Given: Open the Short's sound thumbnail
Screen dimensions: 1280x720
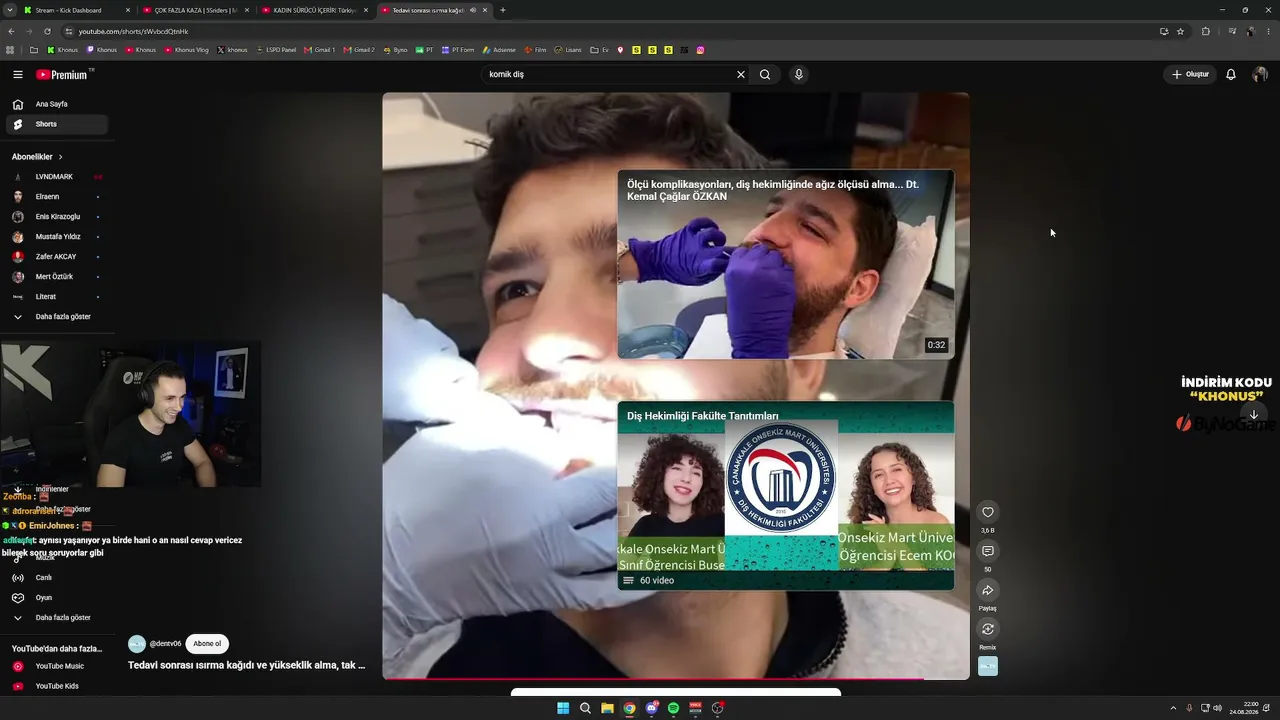Looking at the screenshot, I should coord(988,666).
